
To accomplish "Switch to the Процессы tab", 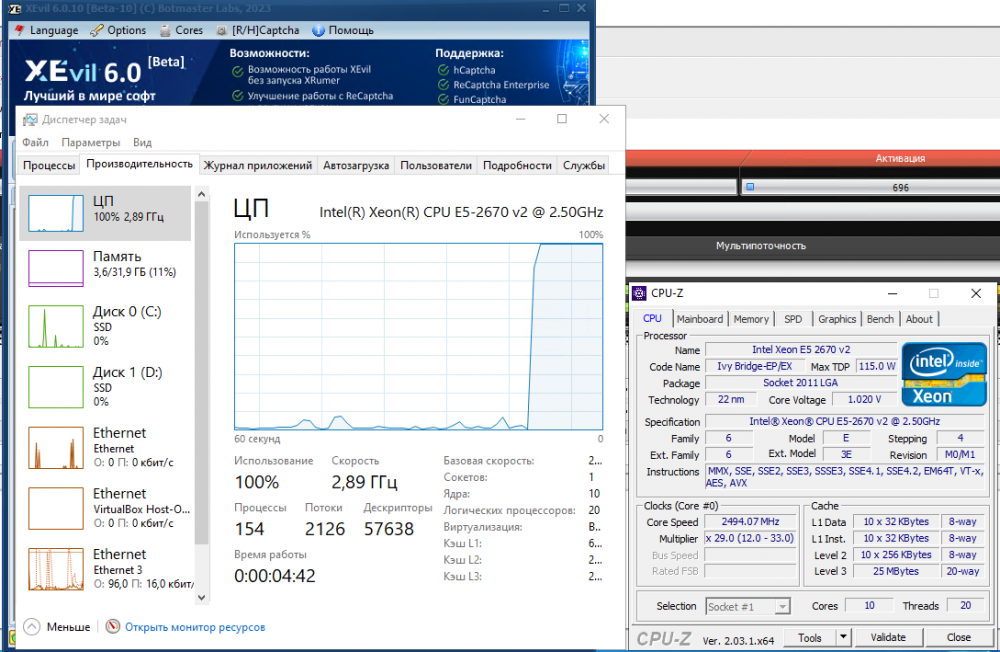I will pyautogui.click(x=49, y=165).
